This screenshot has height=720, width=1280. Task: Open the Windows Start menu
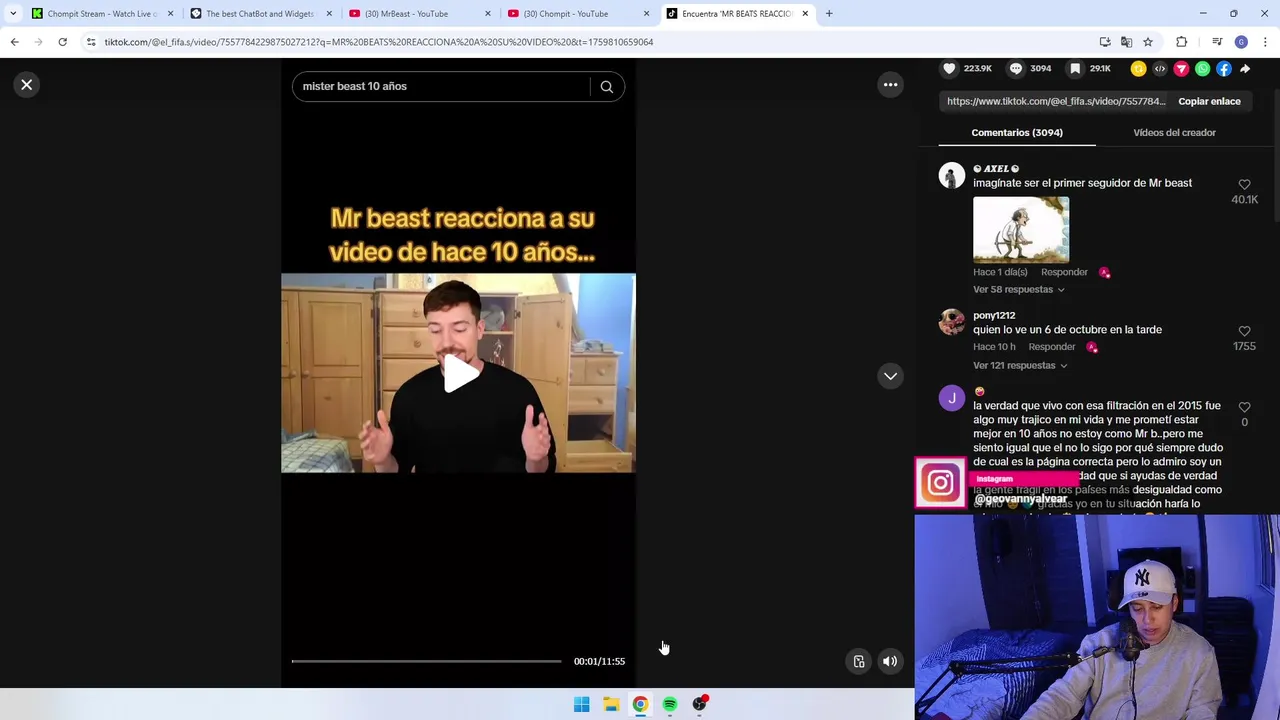[582, 704]
